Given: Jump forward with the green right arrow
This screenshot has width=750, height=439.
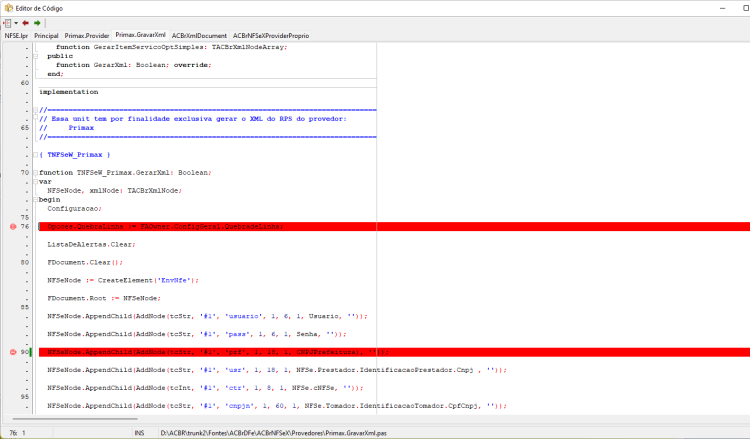Looking at the screenshot, I should coord(37,23).
